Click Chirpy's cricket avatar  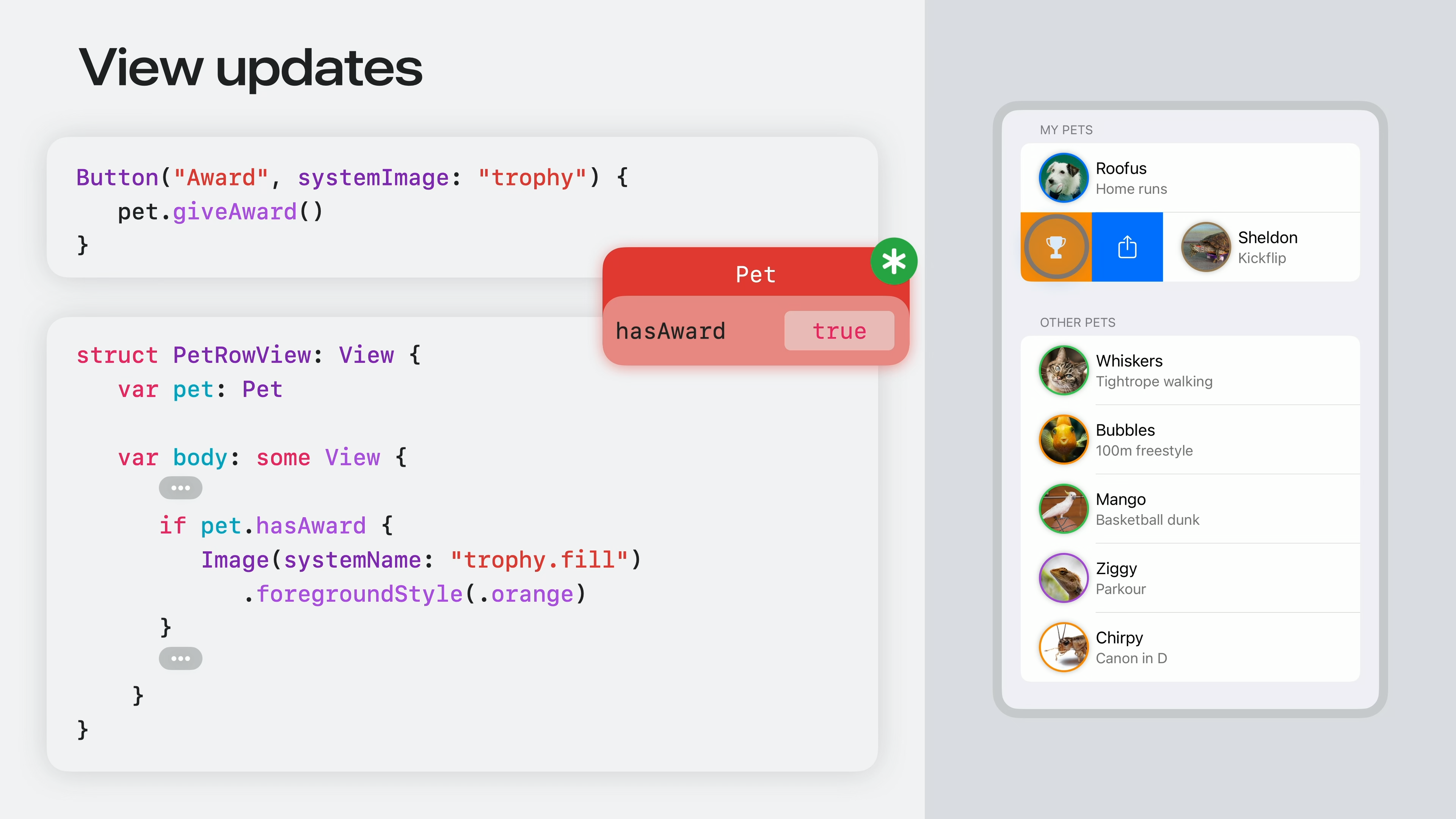(x=1063, y=647)
